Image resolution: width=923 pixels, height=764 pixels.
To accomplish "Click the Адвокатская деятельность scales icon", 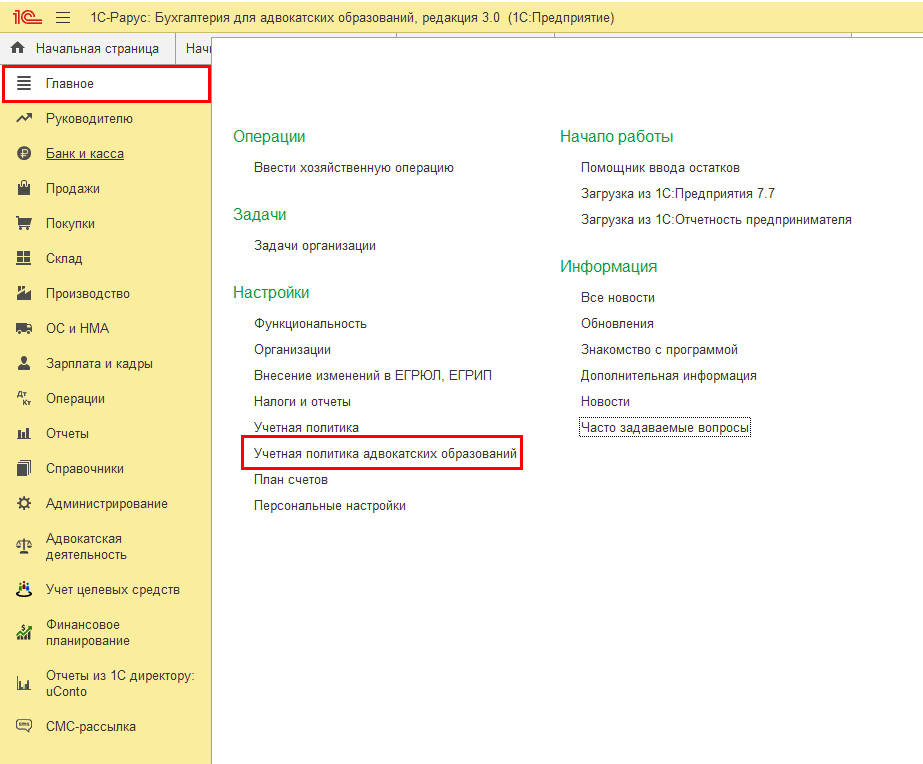I will point(24,547).
